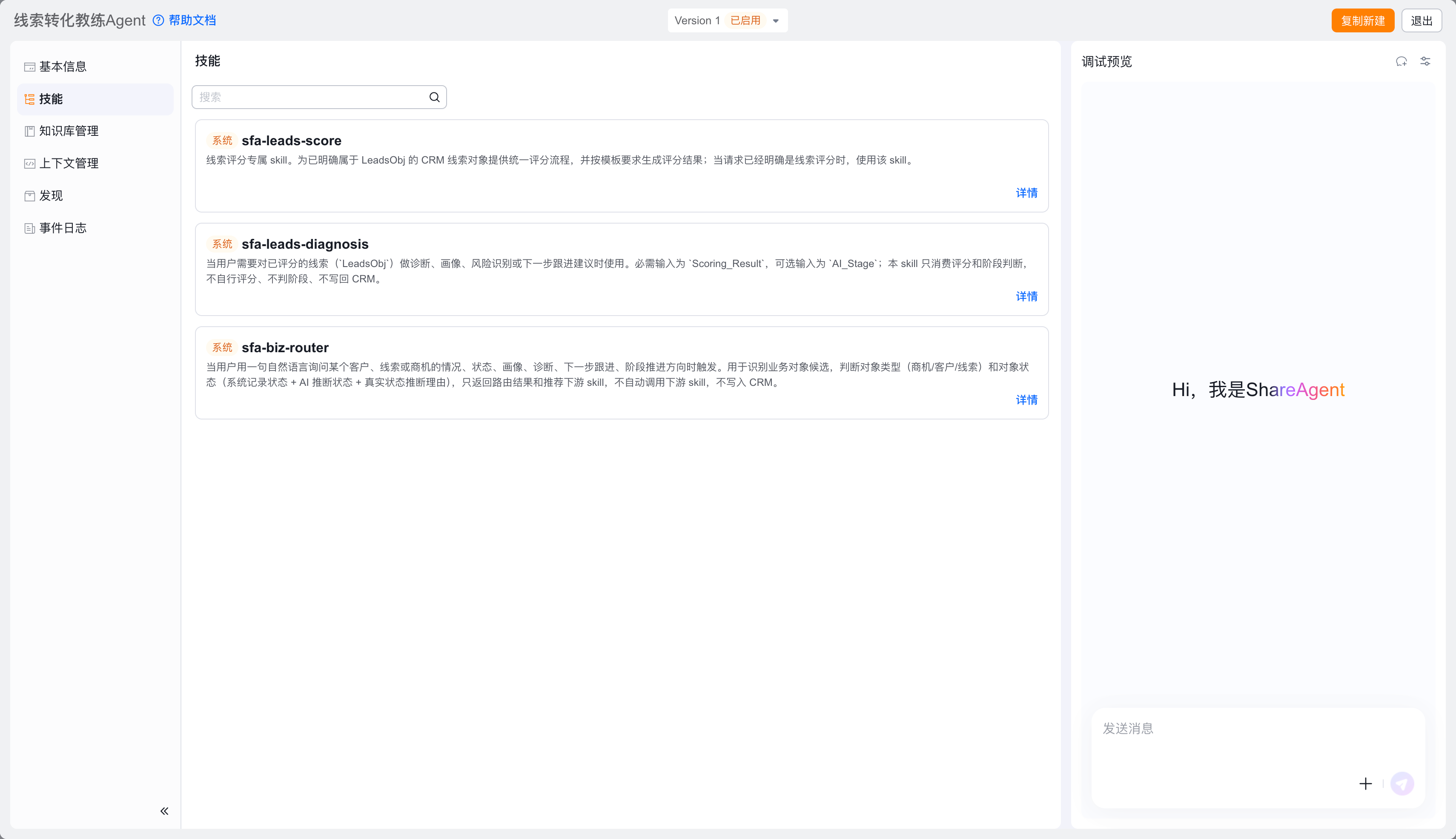Click the 事件日志 sidebar icon

click(29, 228)
